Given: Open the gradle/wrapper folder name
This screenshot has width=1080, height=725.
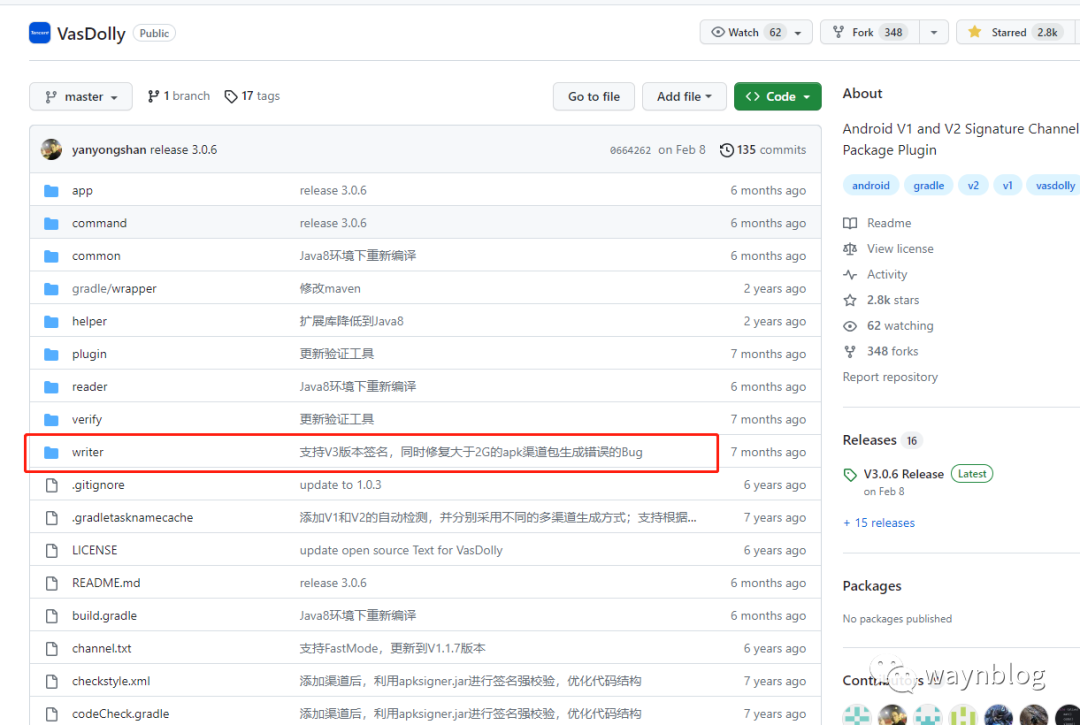Looking at the screenshot, I should point(114,289).
